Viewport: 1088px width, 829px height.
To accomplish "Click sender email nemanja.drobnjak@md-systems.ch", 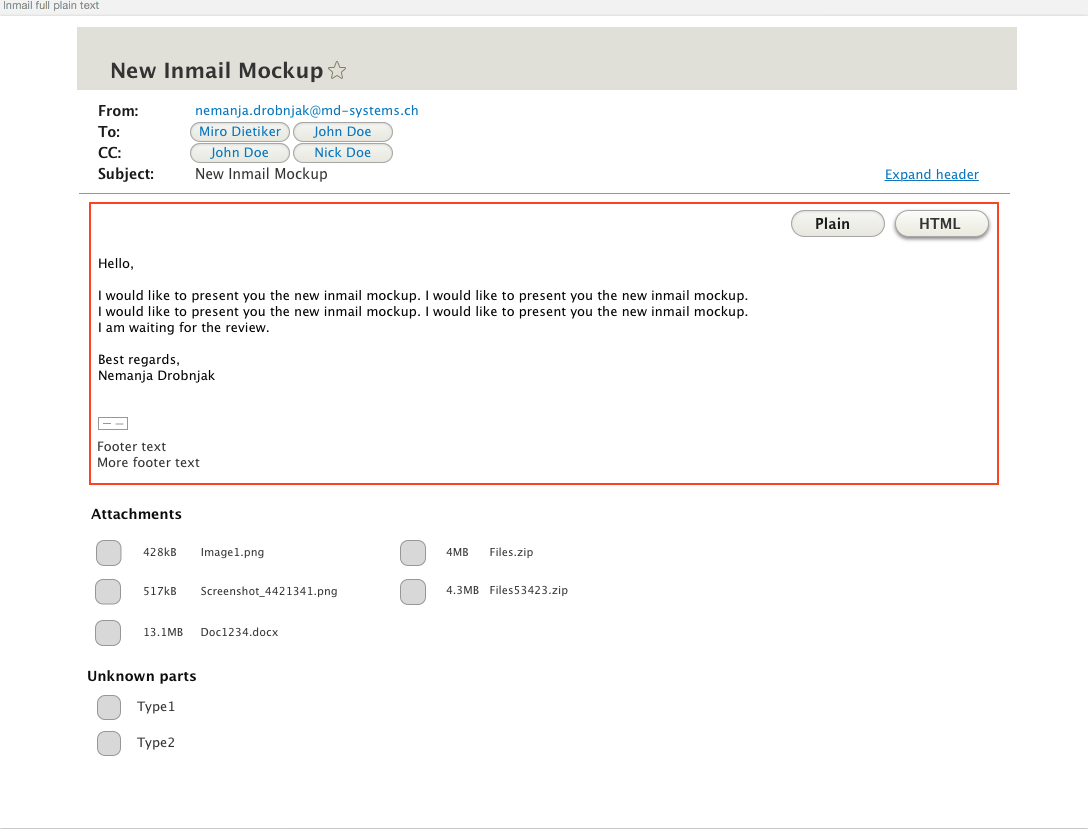I will point(306,111).
